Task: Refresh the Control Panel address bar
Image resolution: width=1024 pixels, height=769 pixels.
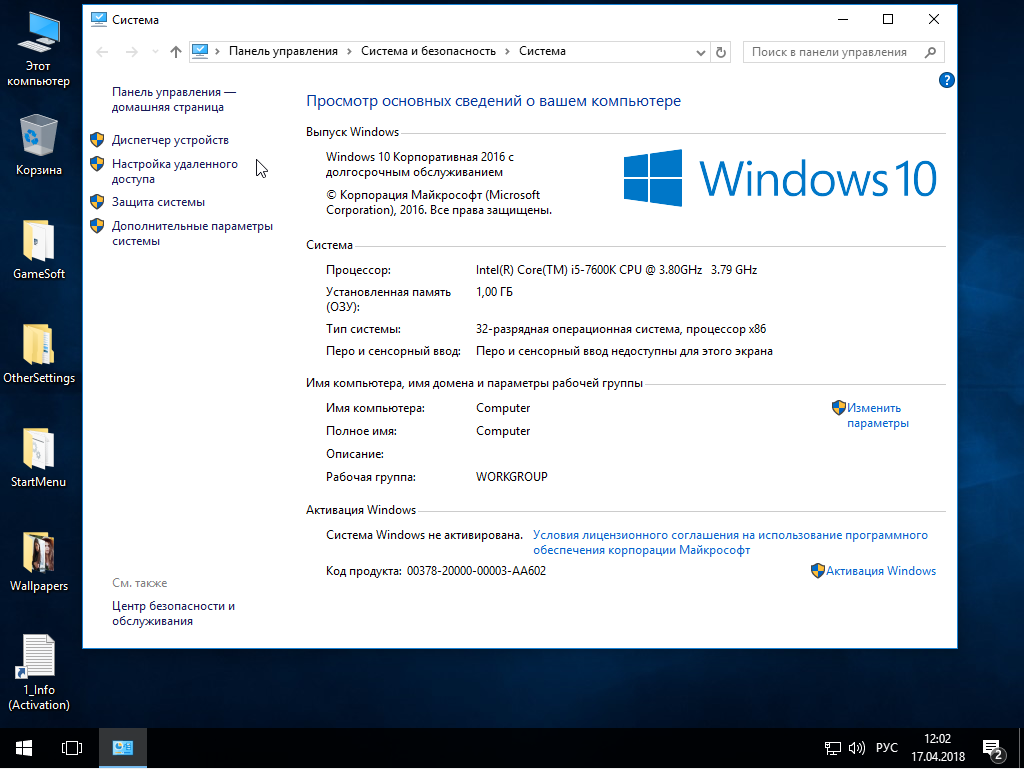Action: tap(721, 52)
